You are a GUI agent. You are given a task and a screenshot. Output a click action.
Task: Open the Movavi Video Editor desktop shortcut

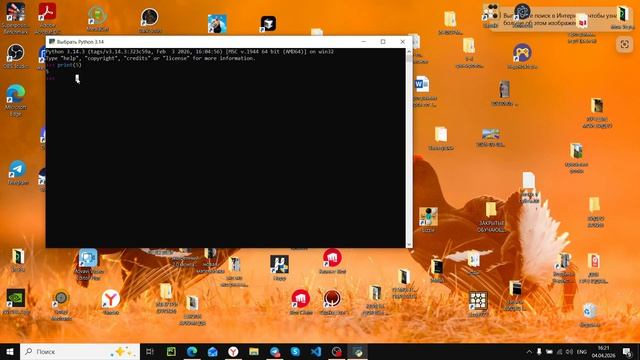click(88, 264)
